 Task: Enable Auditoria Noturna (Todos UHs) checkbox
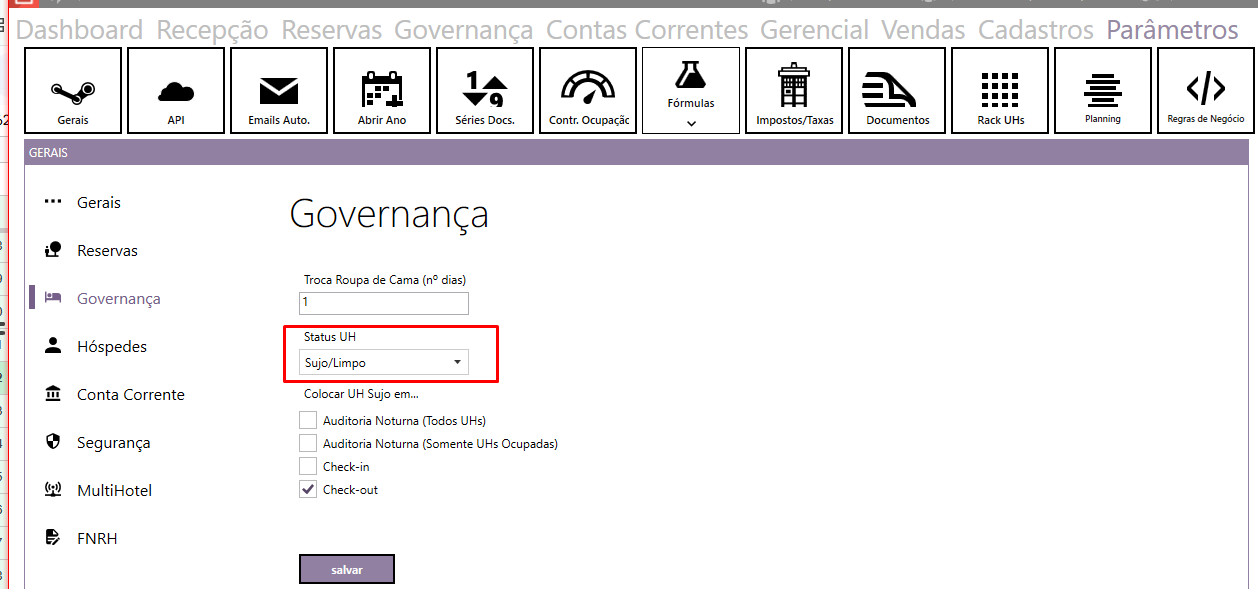pyautogui.click(x=308, y=420)
